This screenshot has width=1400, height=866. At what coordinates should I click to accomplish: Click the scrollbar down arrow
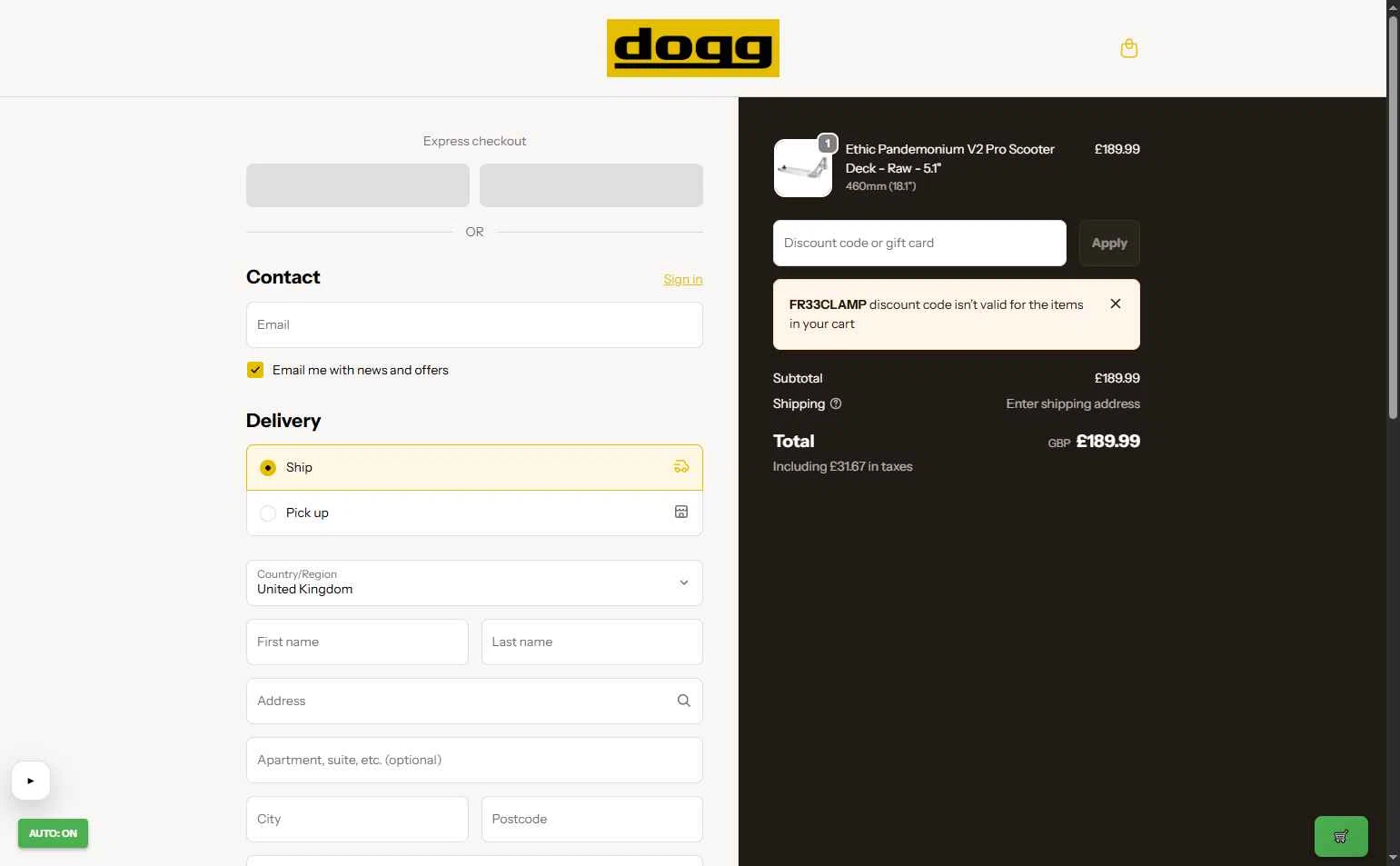[x=1393, y=858]
